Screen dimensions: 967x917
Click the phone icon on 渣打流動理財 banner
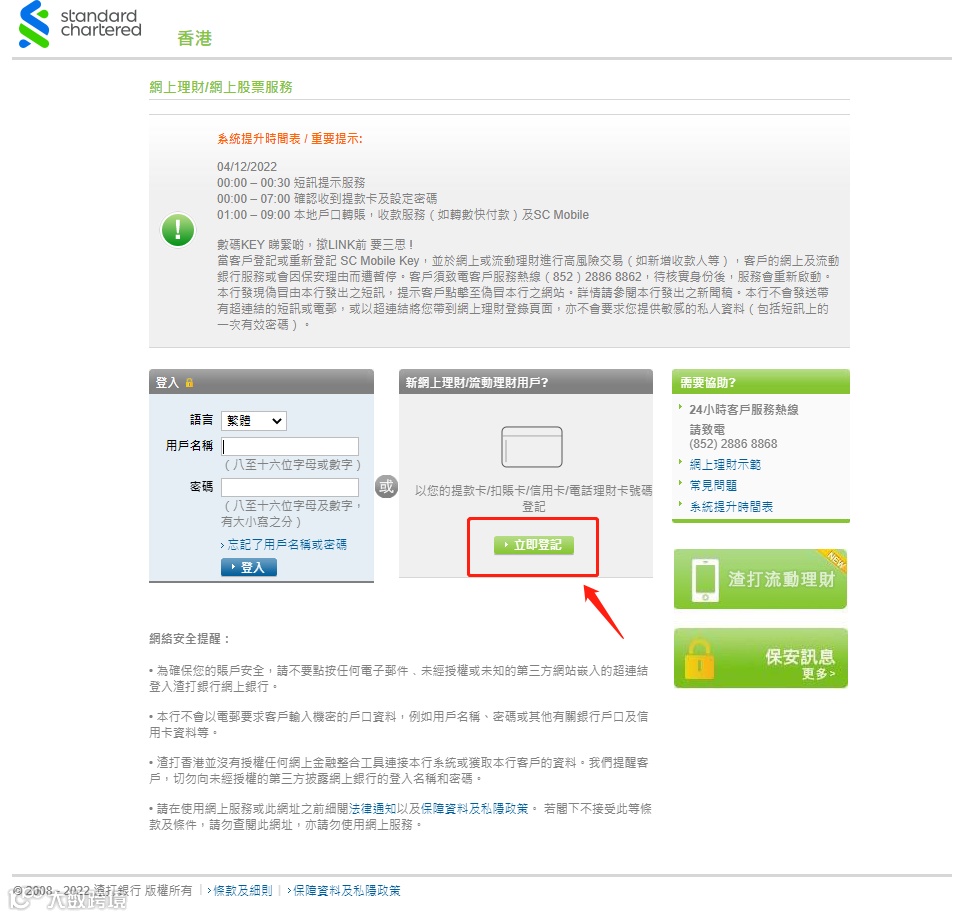[706, 580]
